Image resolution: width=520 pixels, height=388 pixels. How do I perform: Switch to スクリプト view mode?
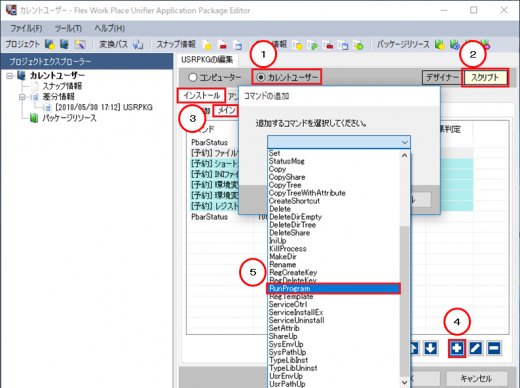coord(485,78)
